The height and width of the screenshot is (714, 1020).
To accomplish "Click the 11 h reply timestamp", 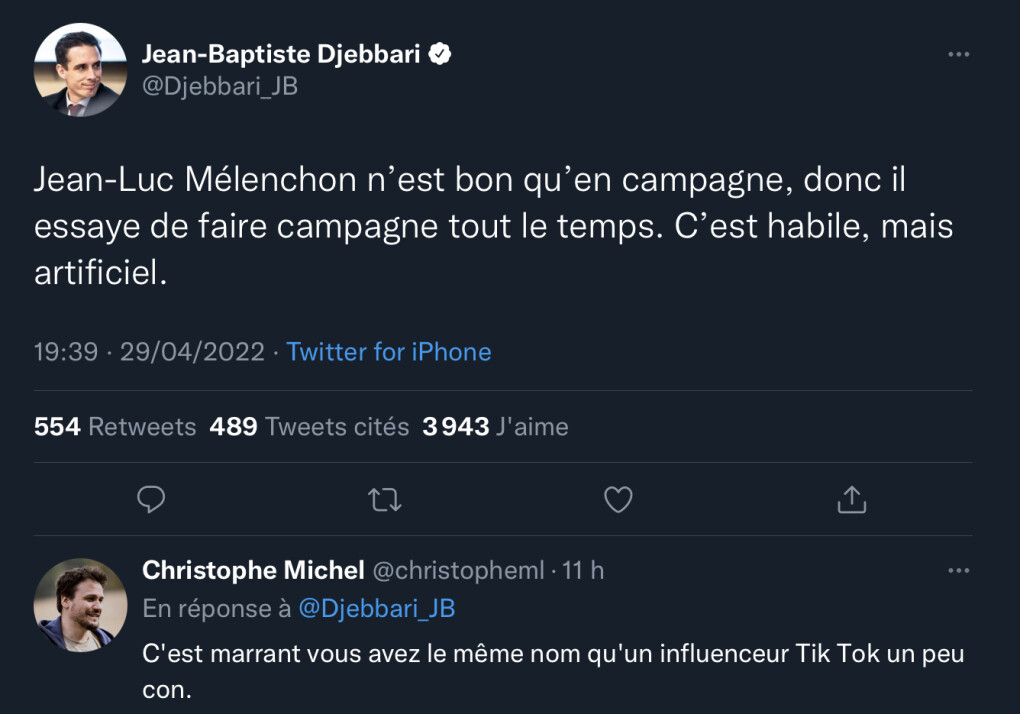I will [x=583, y=570].
